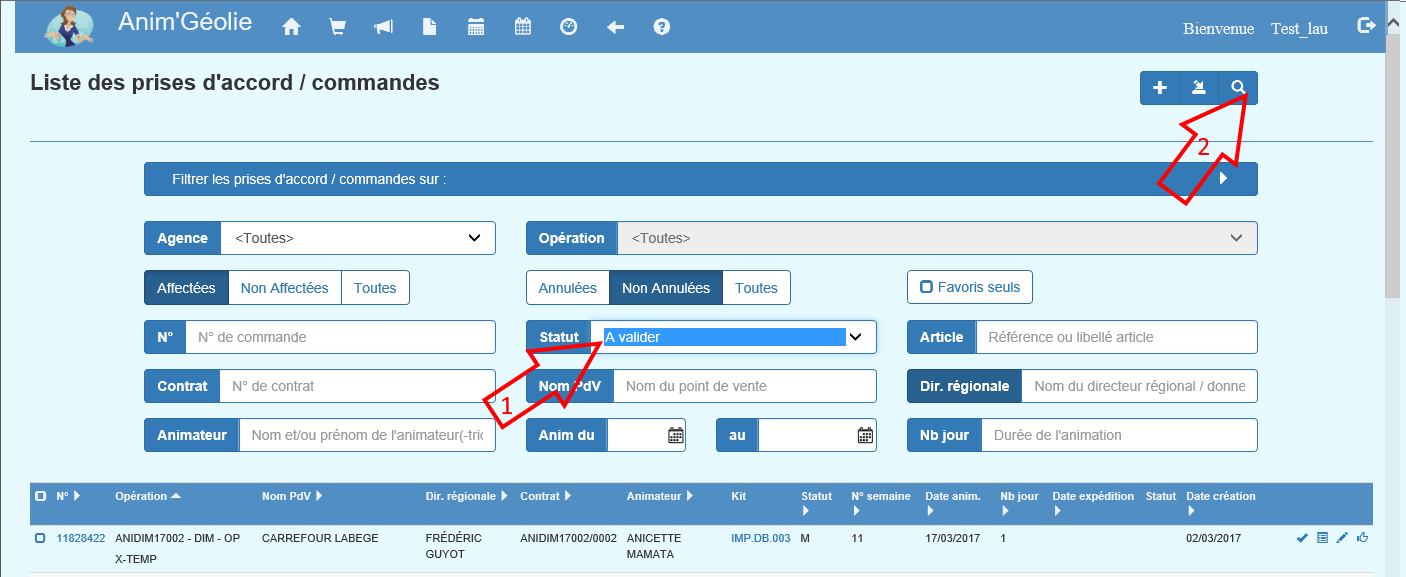Viewport: 1406px width, 577px height.
Task: Go to the Home page icon
Action: 292,28
